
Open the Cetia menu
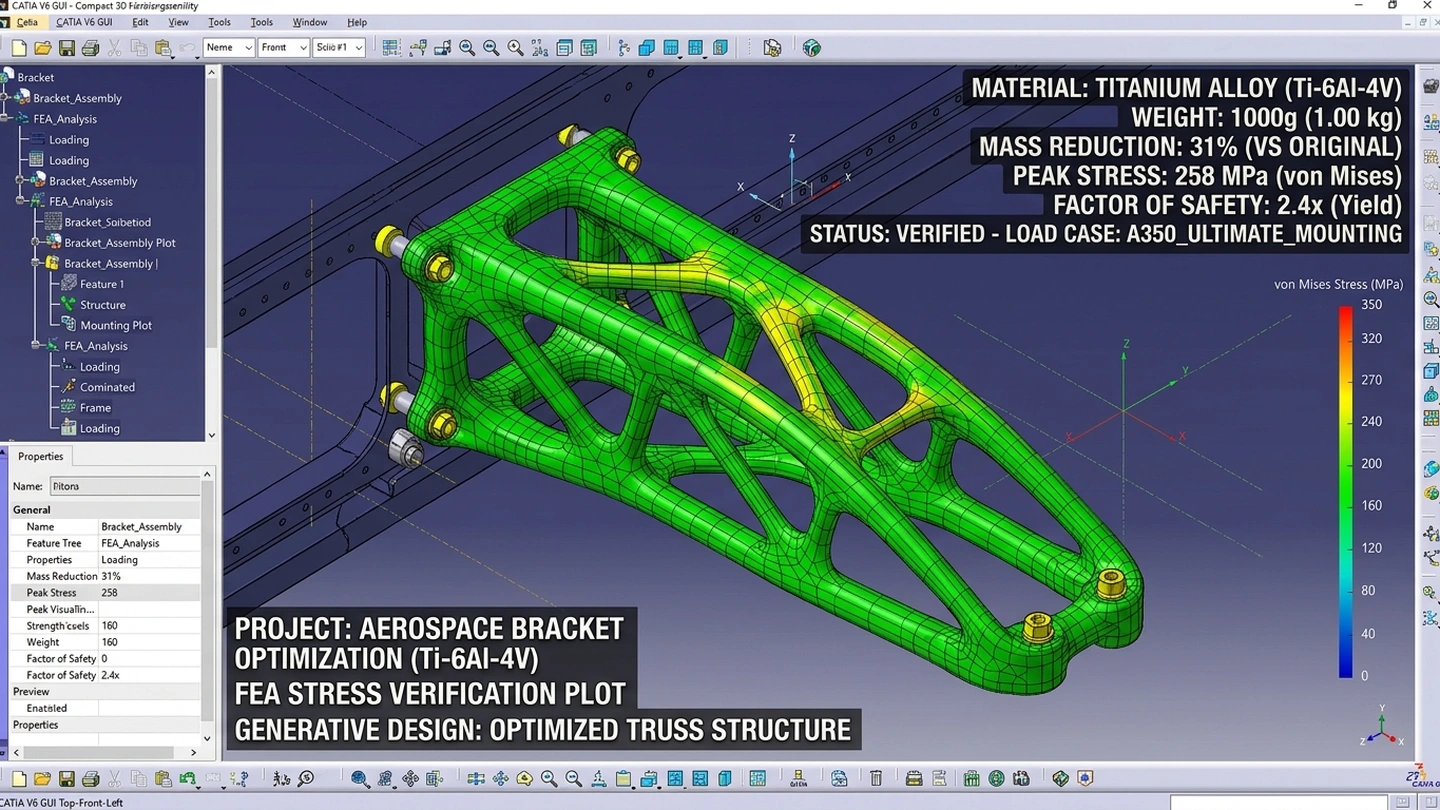27,22
